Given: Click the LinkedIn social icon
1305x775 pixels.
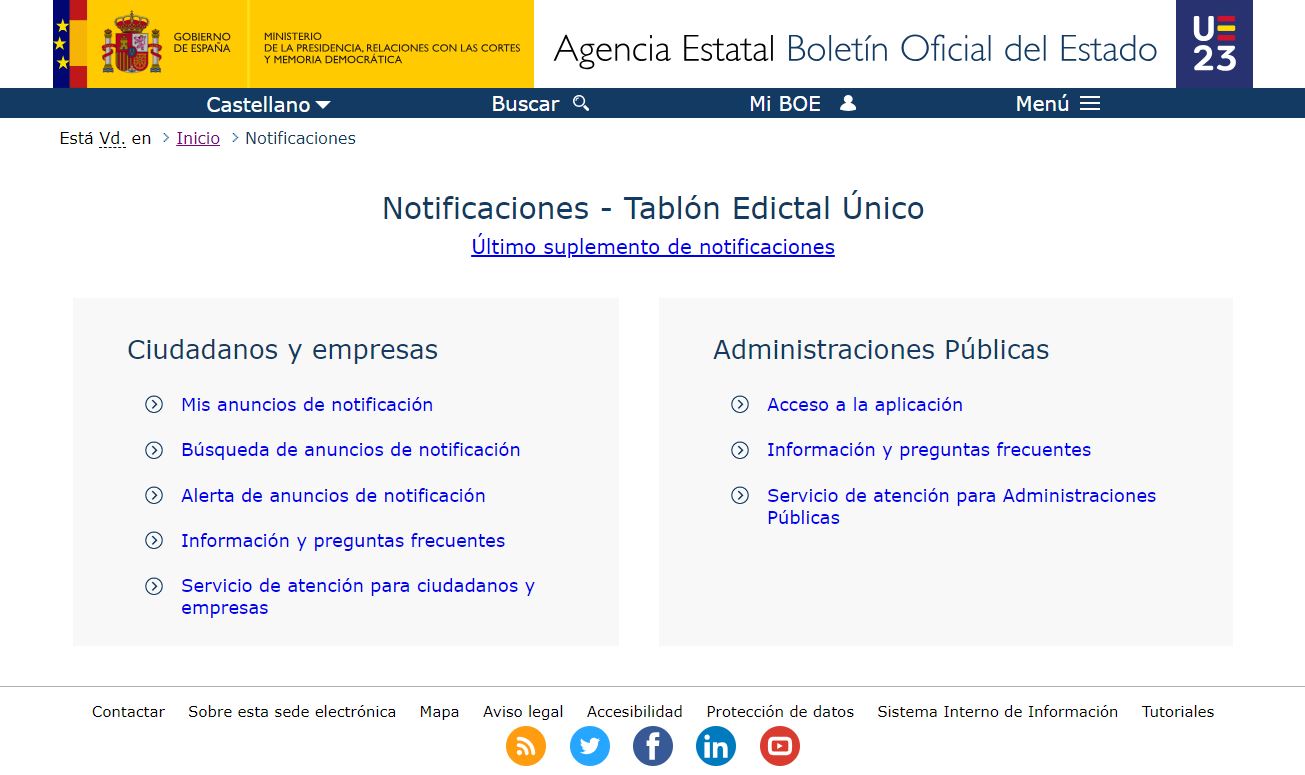Looking at the screenshot, I should pos(716,746).
